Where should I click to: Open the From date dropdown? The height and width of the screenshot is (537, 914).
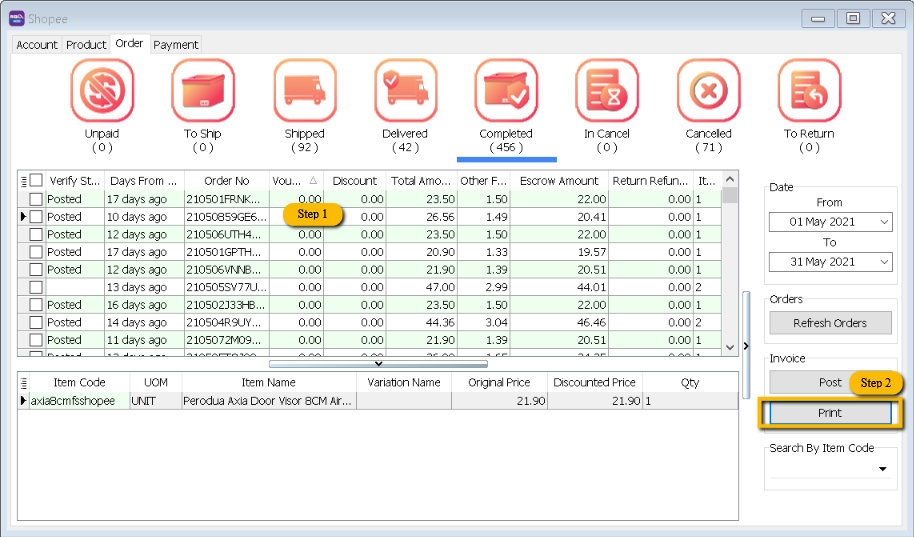pyautogui.click(x=883, y=222)
